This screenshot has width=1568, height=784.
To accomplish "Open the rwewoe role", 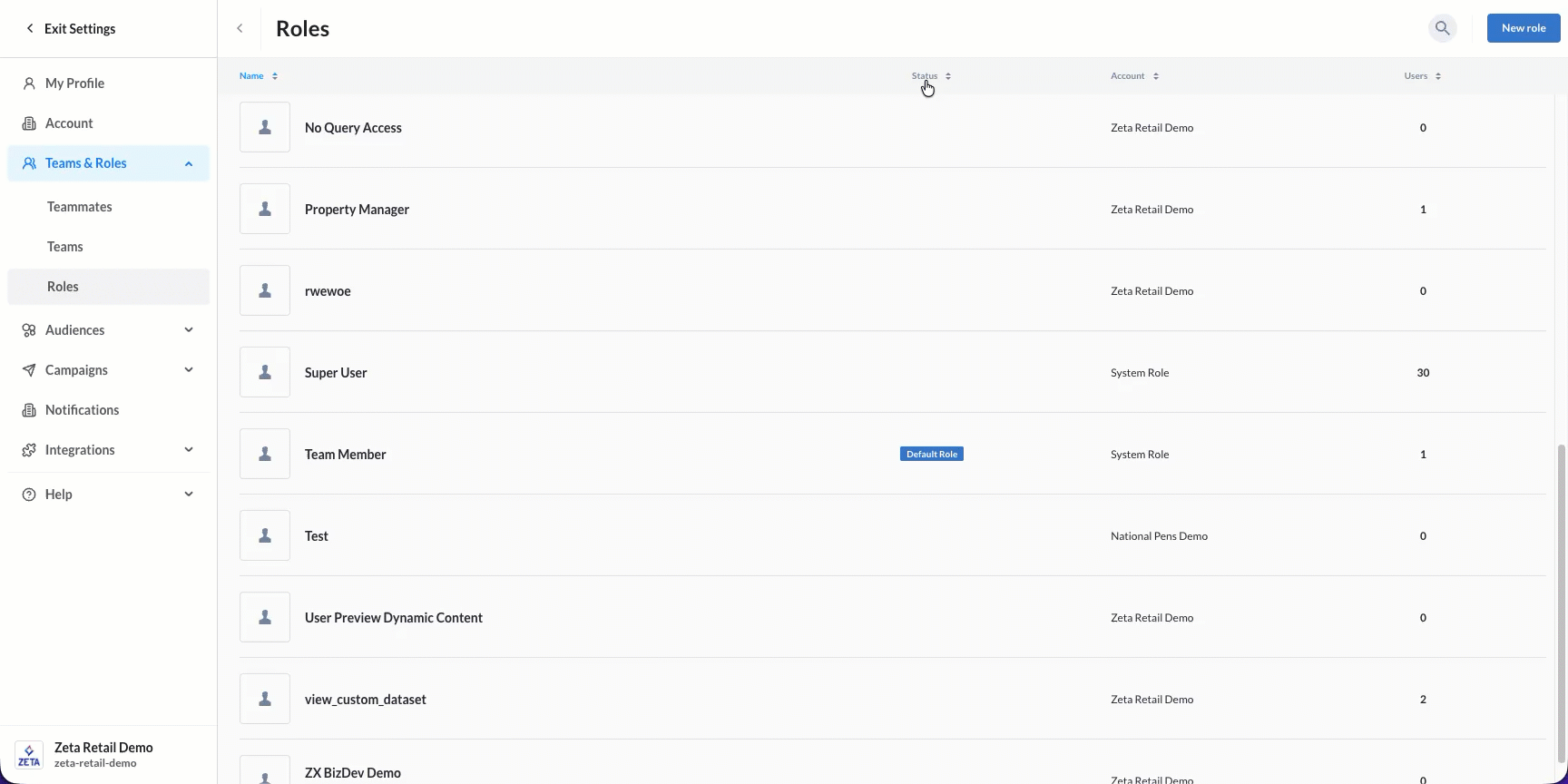I will pos(328,291).
